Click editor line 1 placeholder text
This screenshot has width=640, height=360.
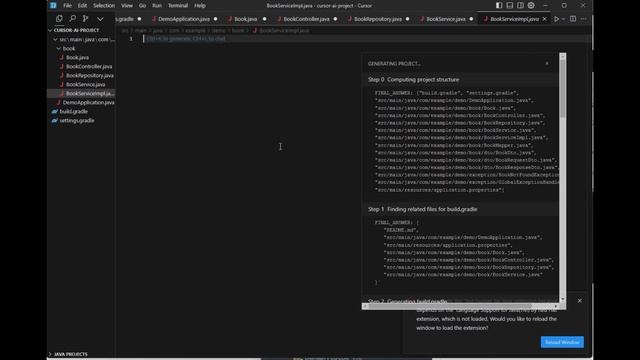coord(186,39)
